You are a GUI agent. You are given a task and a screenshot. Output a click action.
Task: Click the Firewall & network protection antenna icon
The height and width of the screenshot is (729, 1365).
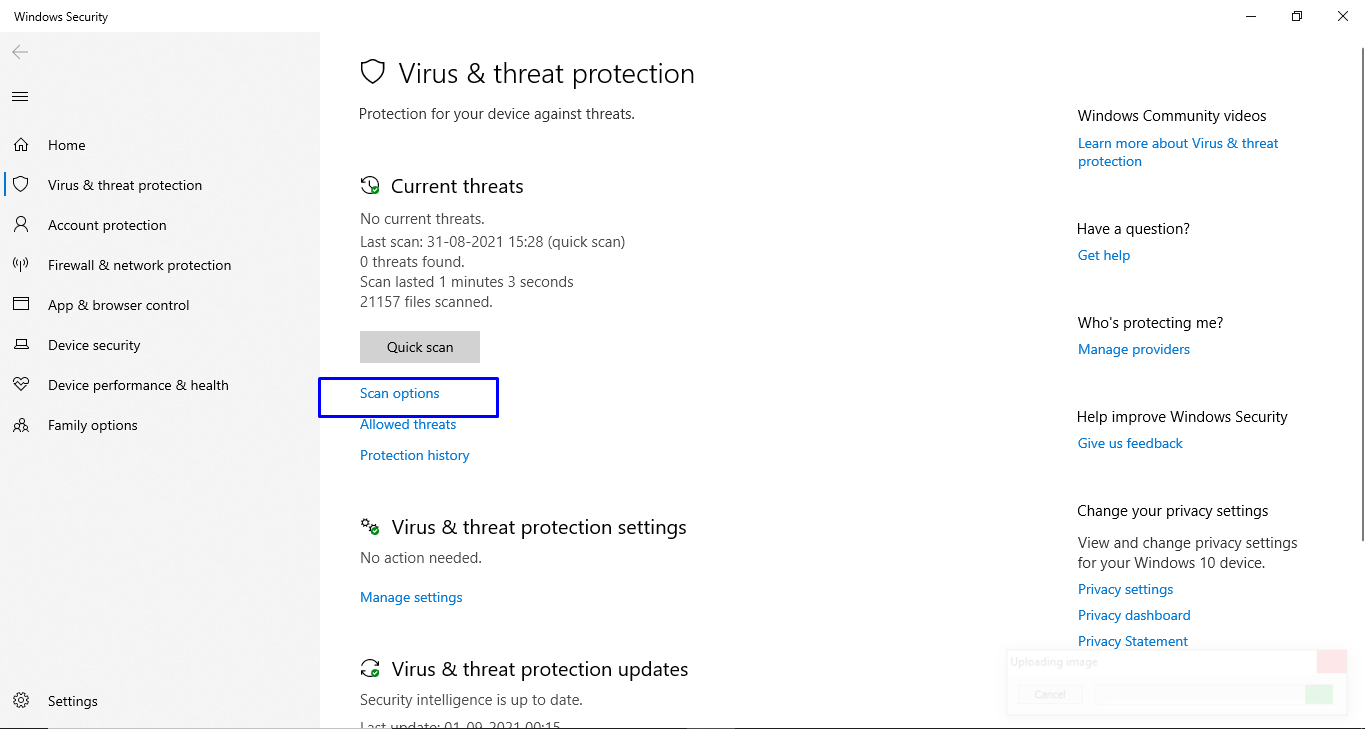coord(21,265)
